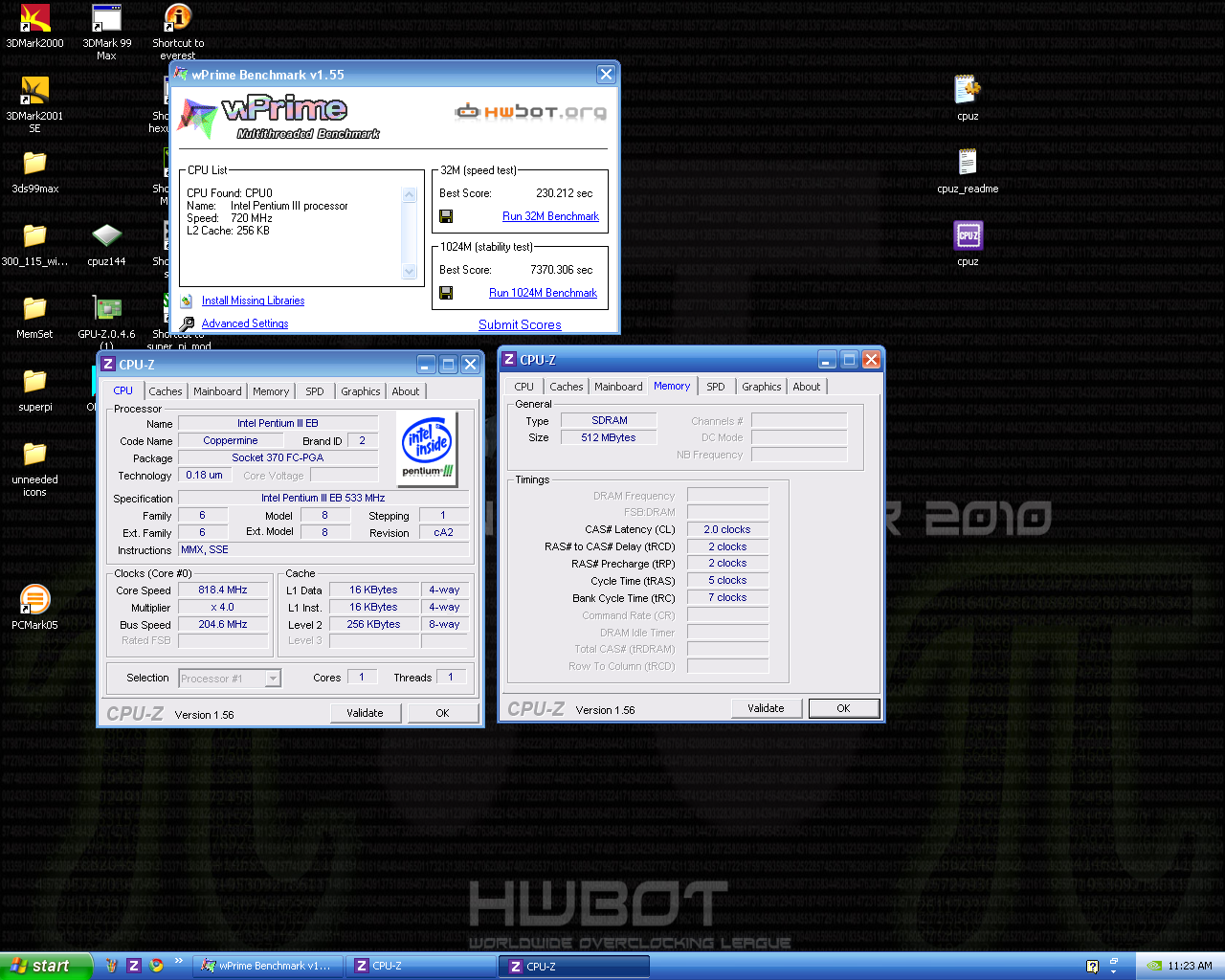Click the Run 1024M Benchmark link
Image resolution: width=1225 pixels, height=980 pixels.
click(x=543, y=293)
